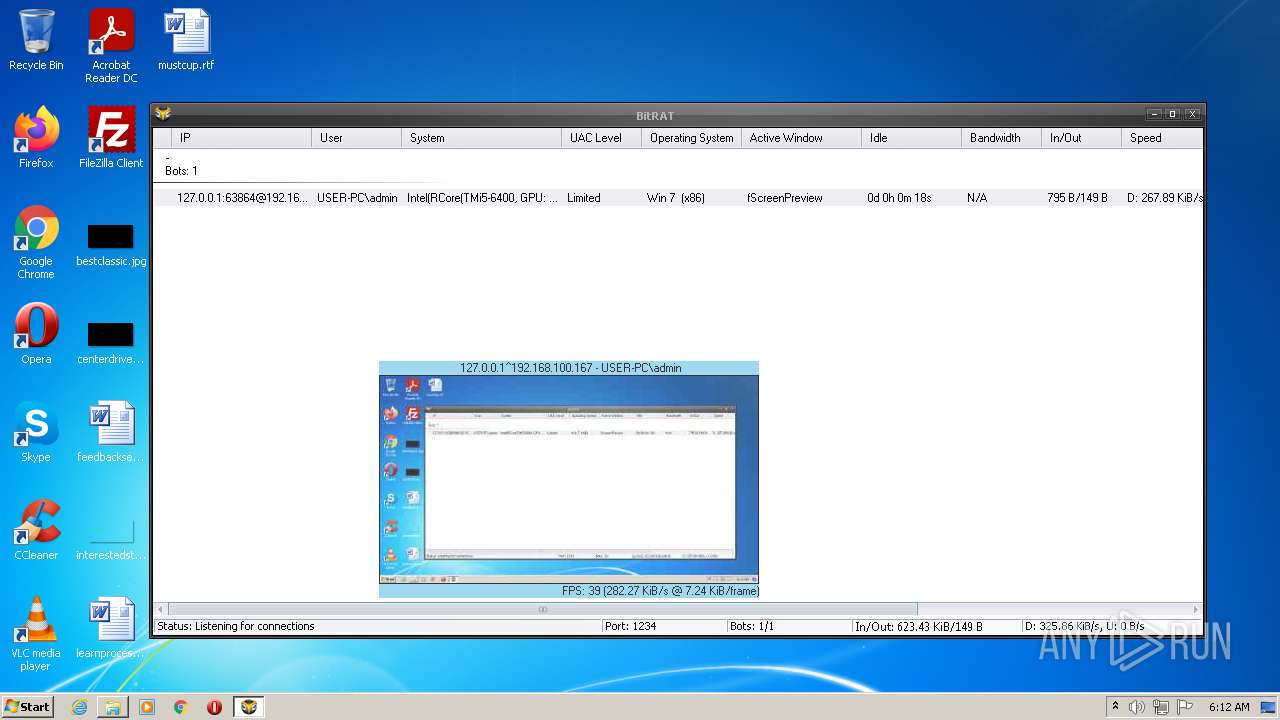
Task: Open VLC media player shortcut
Action: [36, 634]
